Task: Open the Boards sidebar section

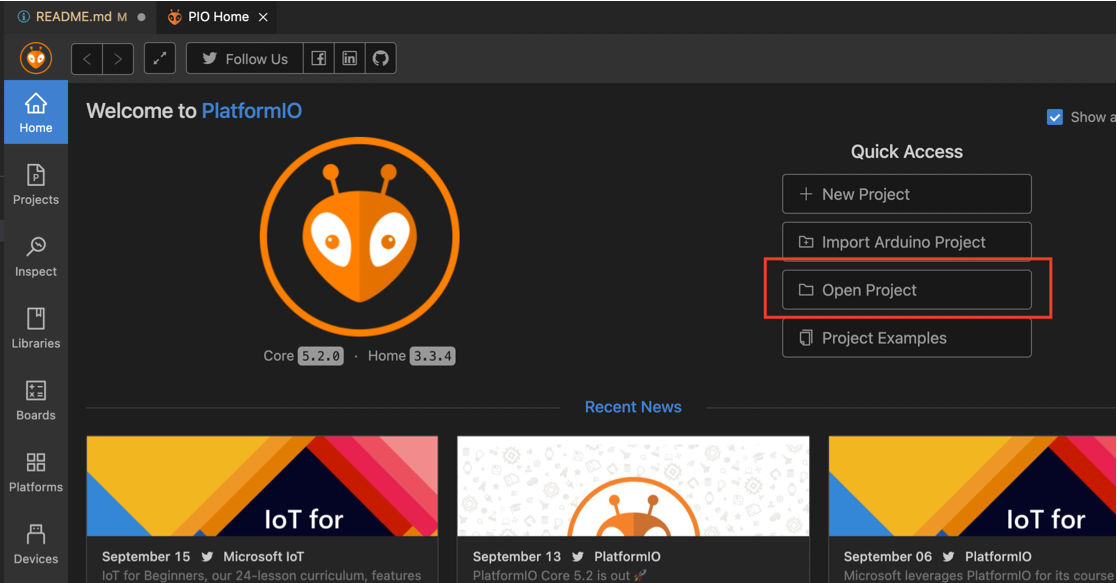Action: pos(36,401)
